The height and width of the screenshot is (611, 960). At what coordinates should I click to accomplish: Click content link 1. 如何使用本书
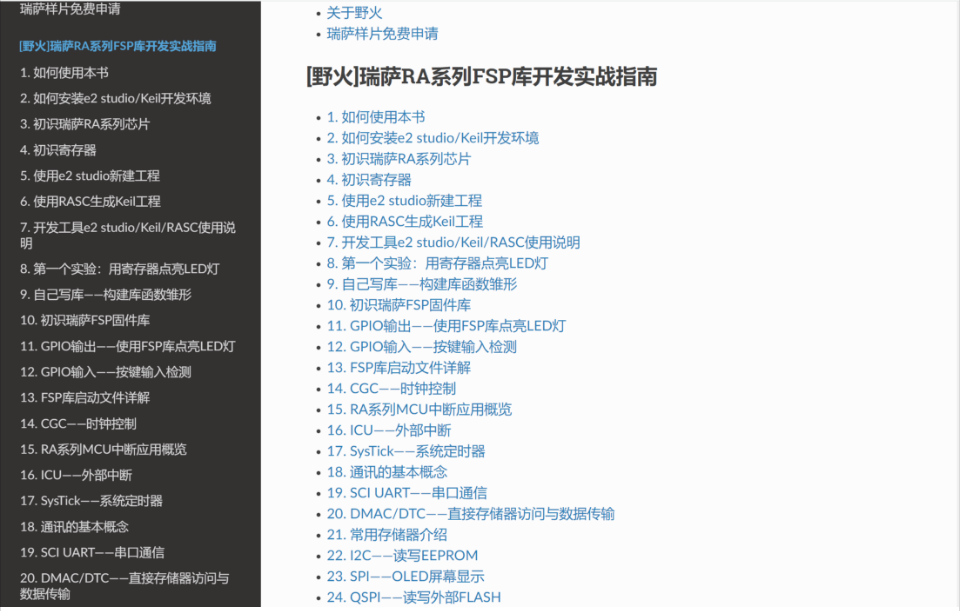375,117
